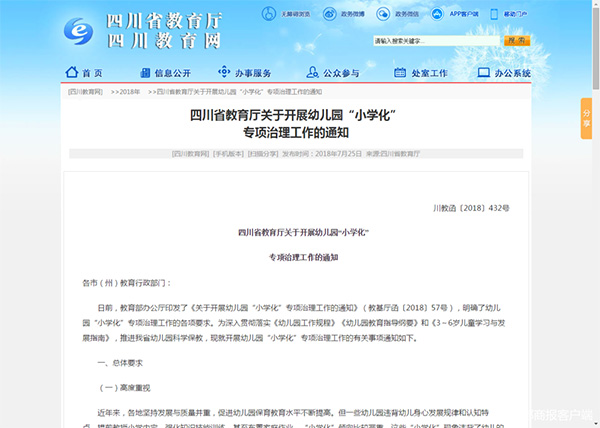Click [四川教育网] in the article meta bar
This screenshot has width=600, height=428.
(x=190, y=154)
